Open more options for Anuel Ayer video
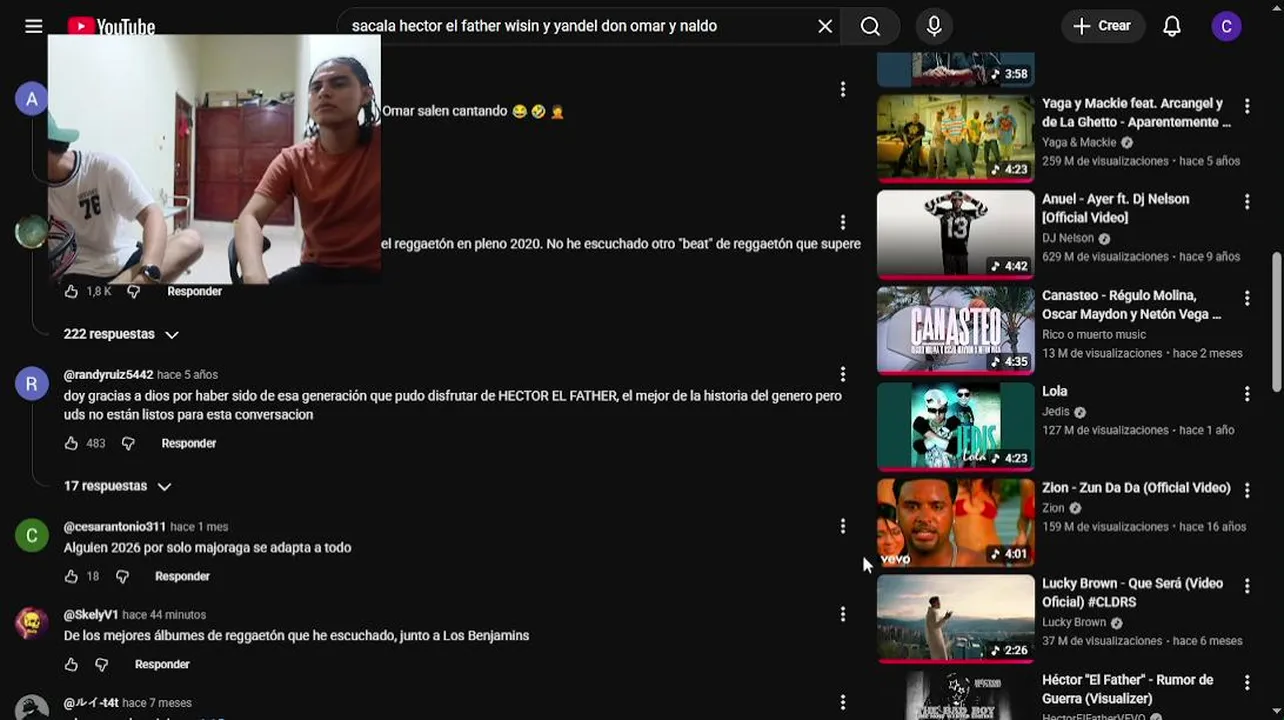This screenshot has width=1284, height=720. click(1247, 202)
